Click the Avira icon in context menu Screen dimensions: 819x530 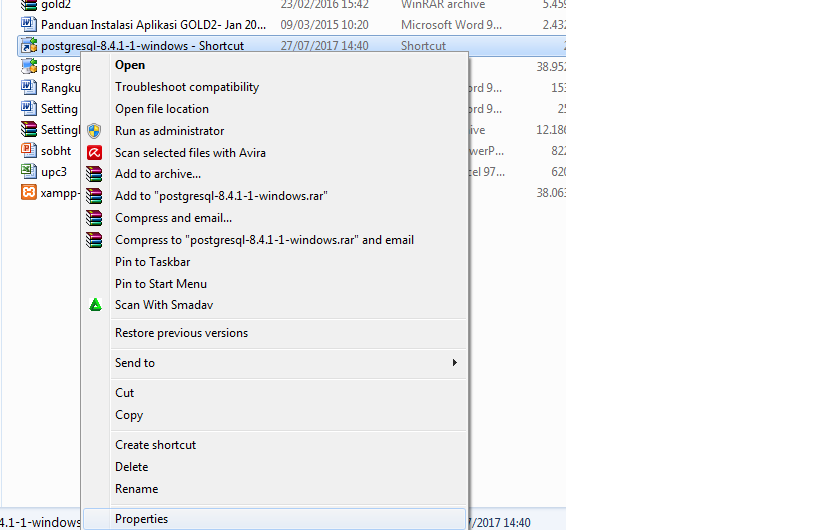click(95, 152)
